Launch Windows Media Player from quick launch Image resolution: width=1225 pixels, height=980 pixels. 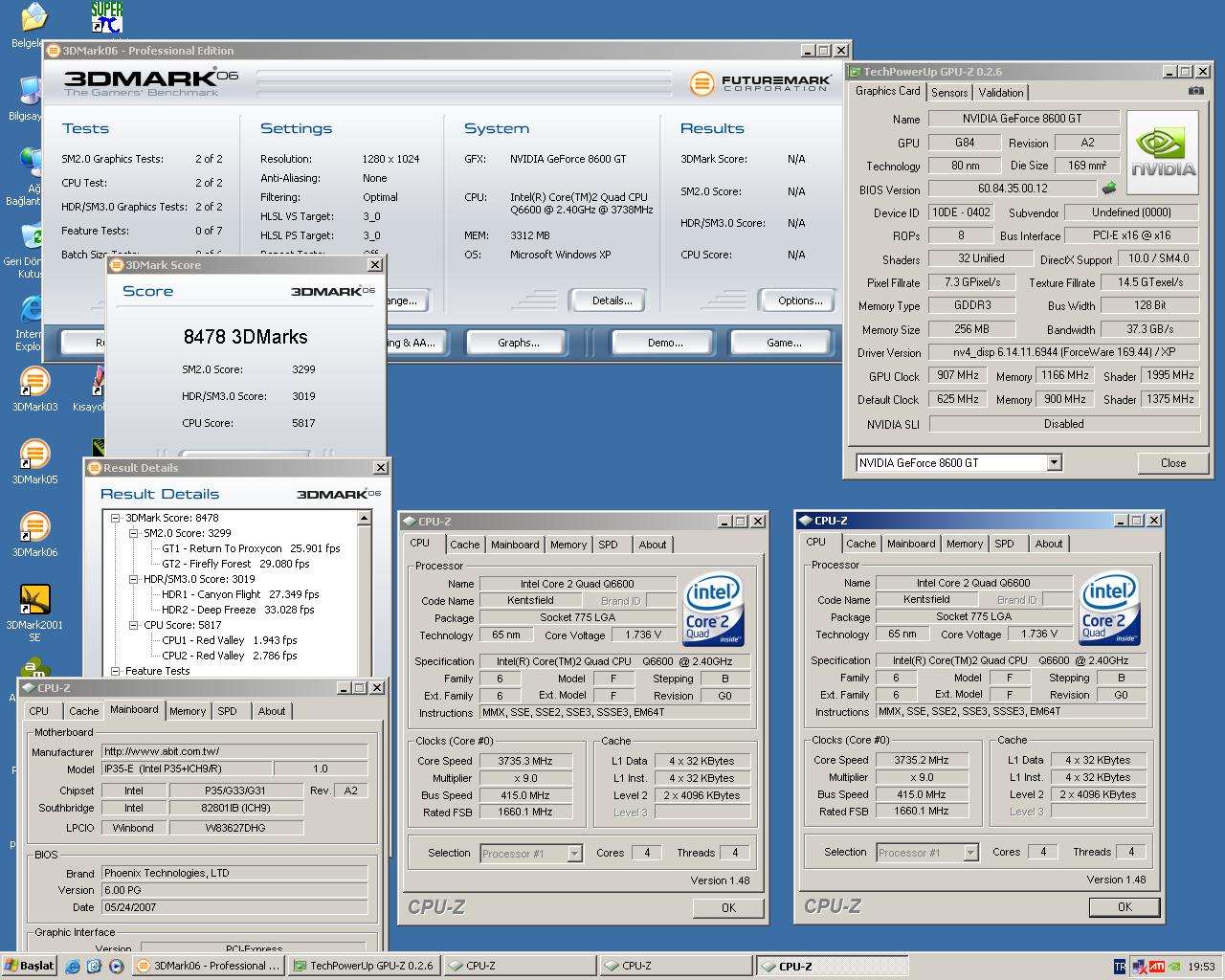click(116, 967)
